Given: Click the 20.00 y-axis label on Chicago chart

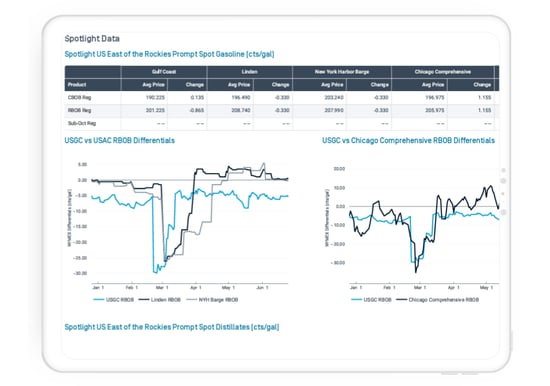Looking at the screenshot, I should tap(339, 169).
